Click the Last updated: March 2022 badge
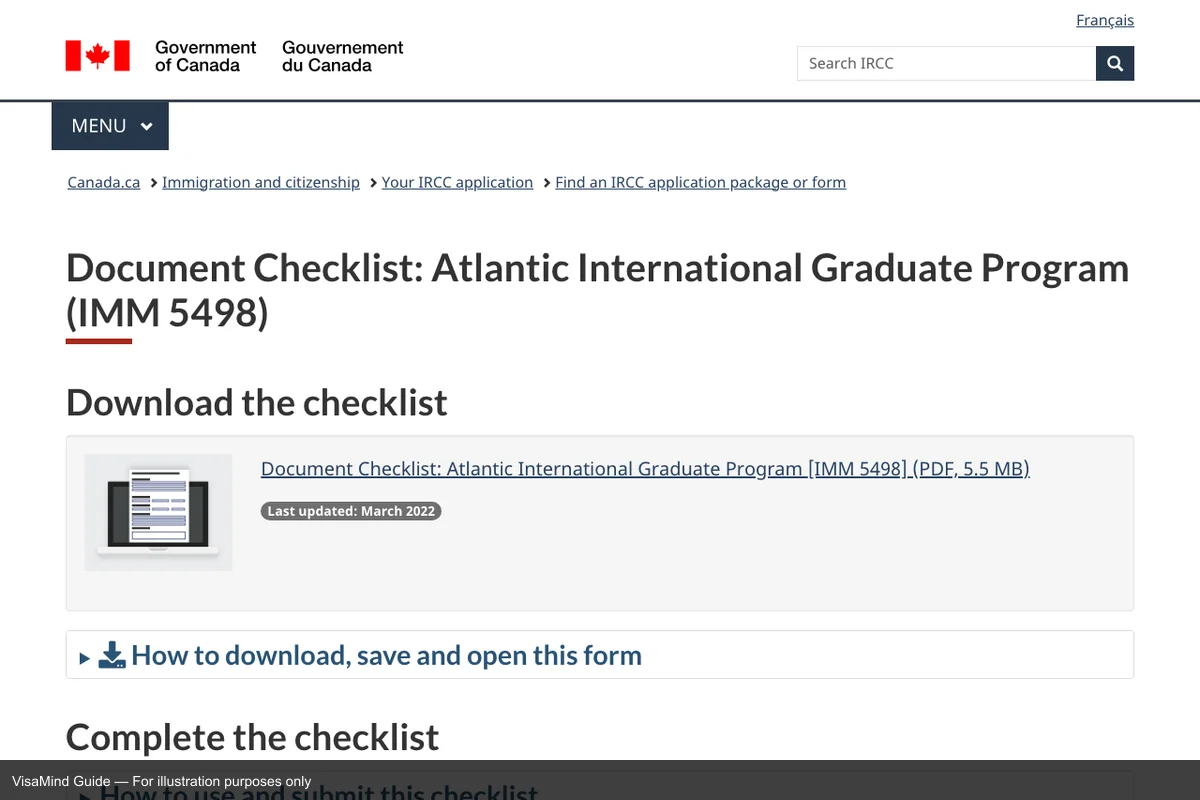This screenshot has height=800, width=1200. (351, 511)
